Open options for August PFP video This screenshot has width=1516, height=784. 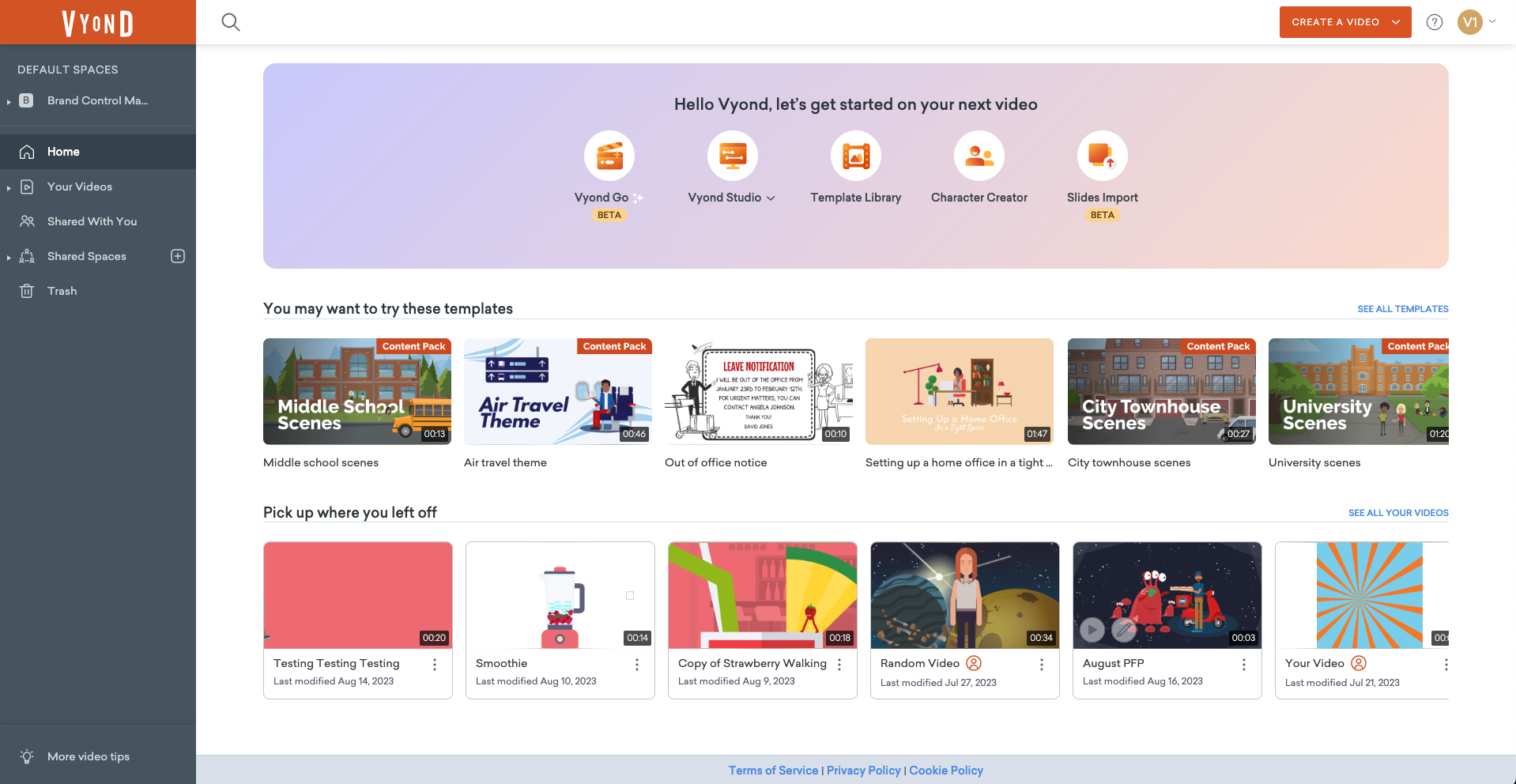(1244, 665)
